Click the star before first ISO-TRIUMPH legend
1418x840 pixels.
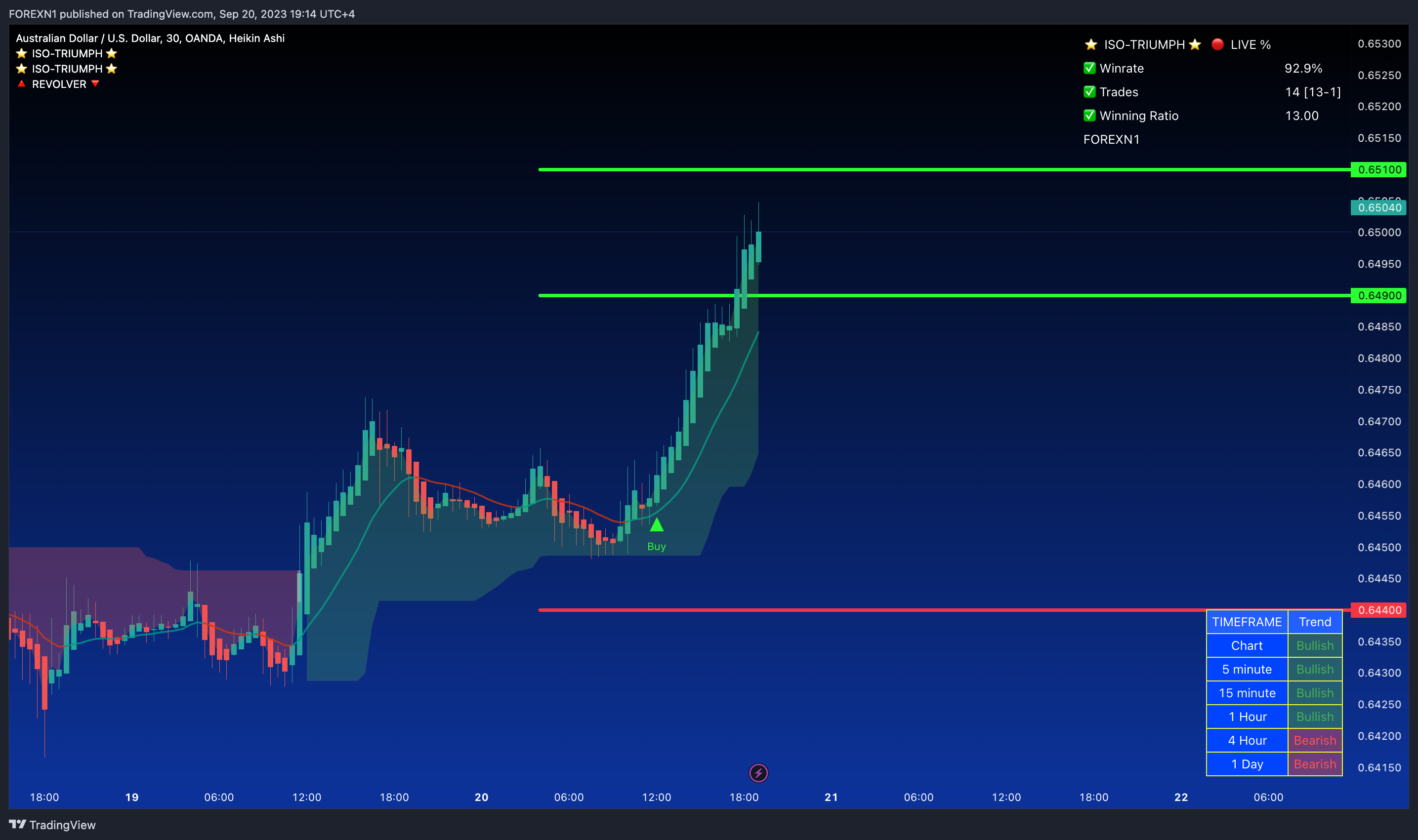pyautogui.click(x=22, y=53)
